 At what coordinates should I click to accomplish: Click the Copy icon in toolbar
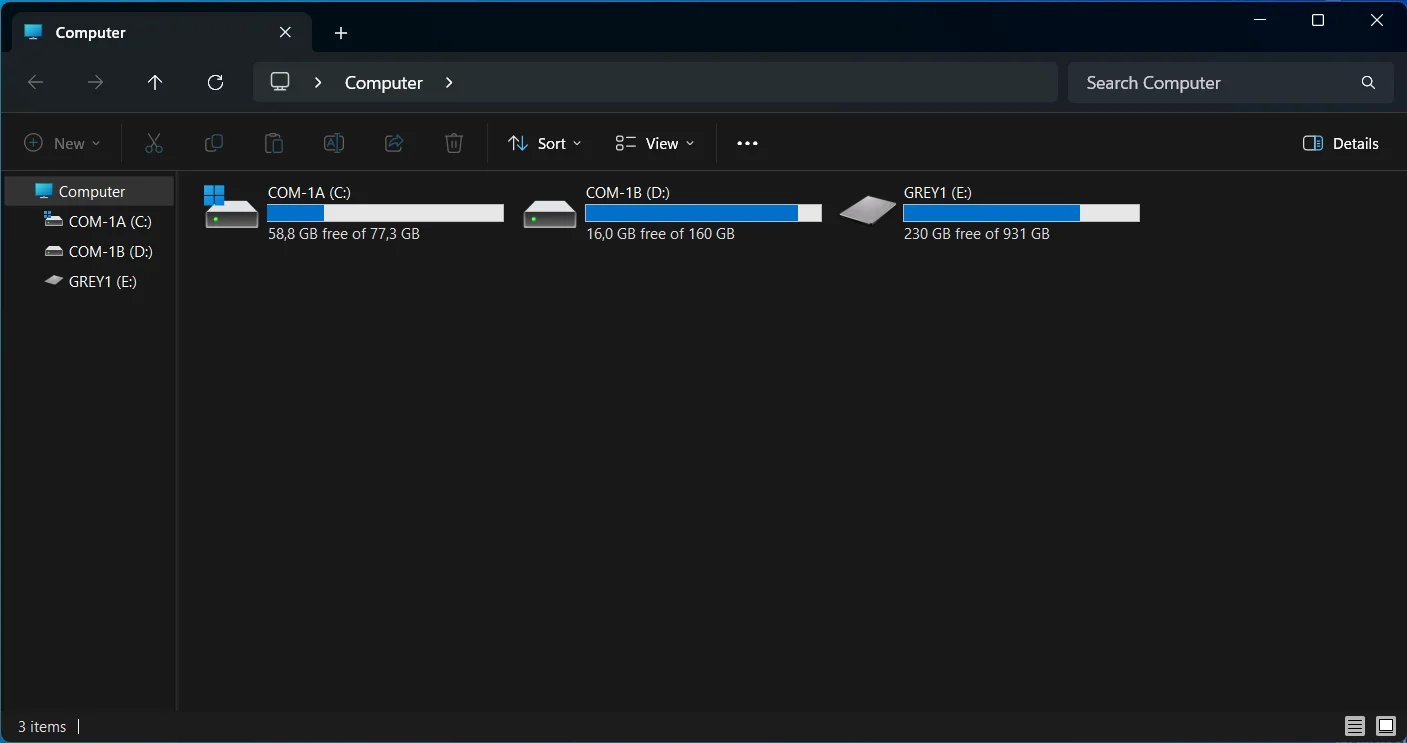[213, 143]
